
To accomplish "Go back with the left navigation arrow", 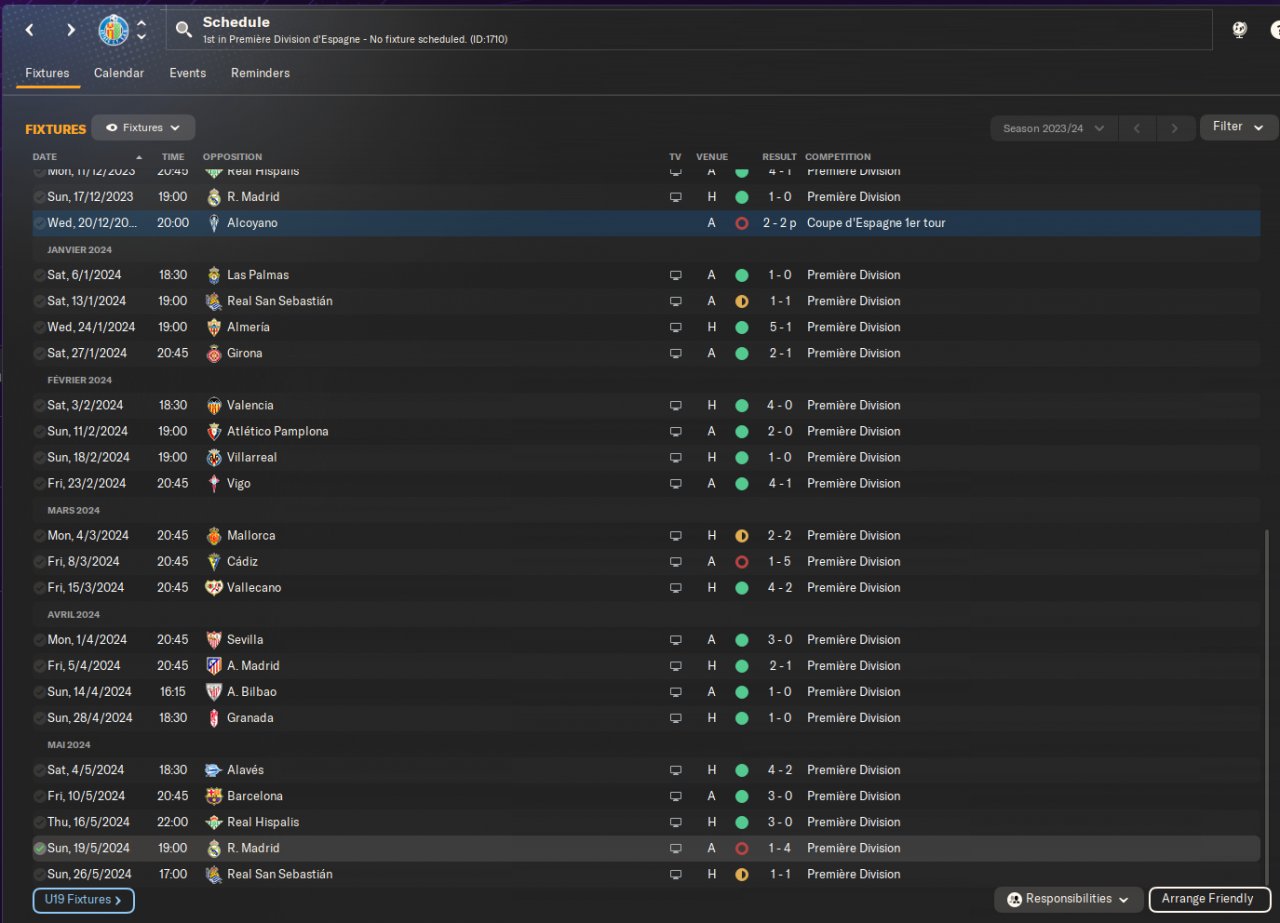I will (x=29, y=30).
